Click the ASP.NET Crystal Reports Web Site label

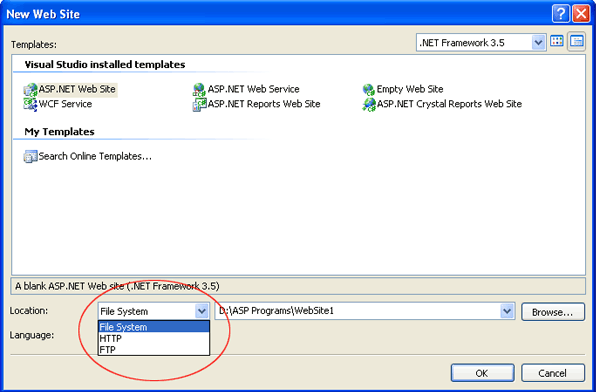(x=449, y=104)
